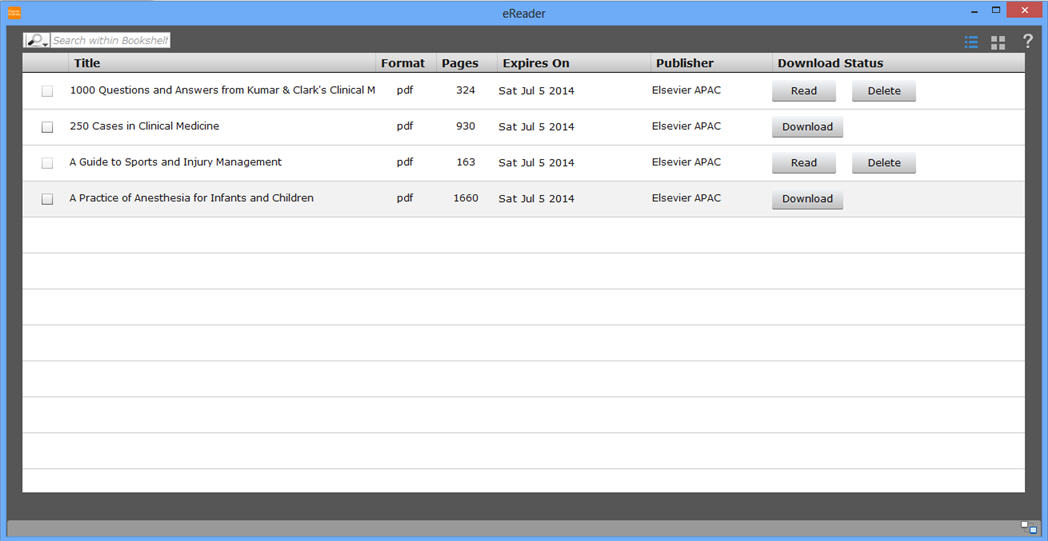The height and width of the screenshot is (541, 1048).
Task: Read A Guide to Sports and Injury Management
Action: tap(803, 163)
